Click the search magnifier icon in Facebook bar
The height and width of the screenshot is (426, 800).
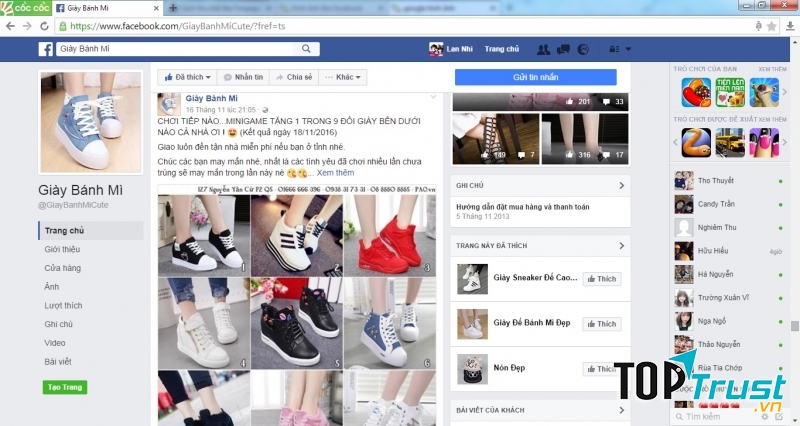tap(305, 49)
